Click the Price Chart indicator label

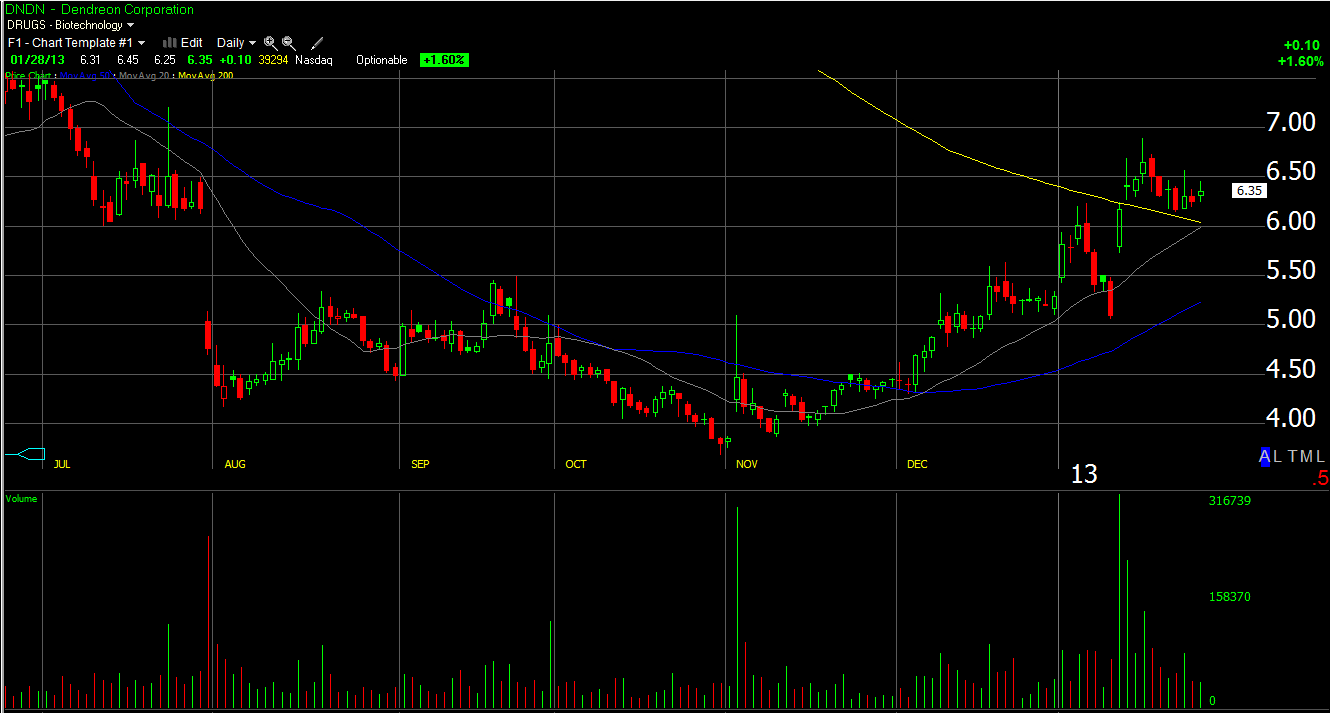(29, 75)
